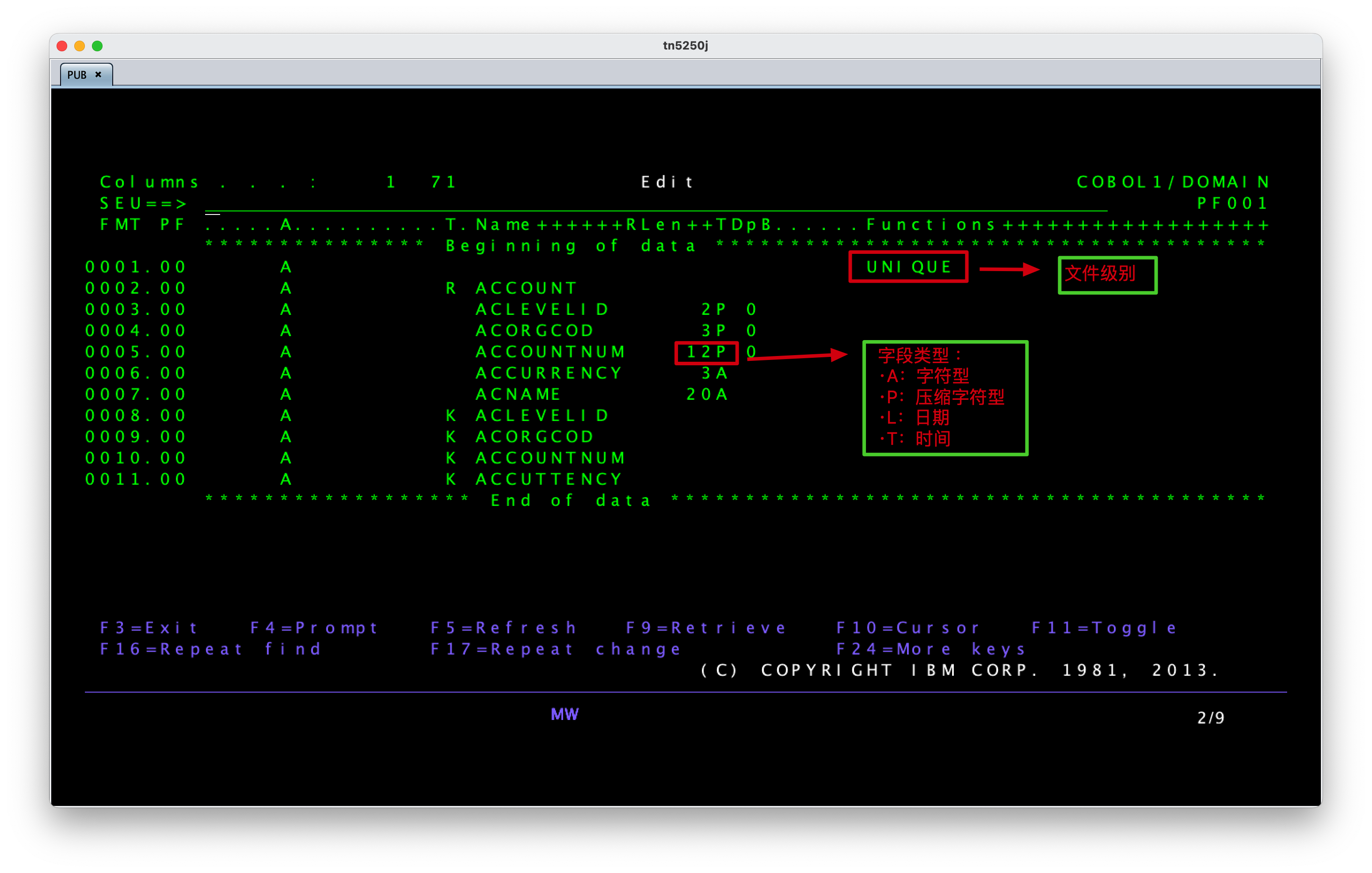
Task: Click F9=Retrieve function key label
Action: (x=706, y=628)
